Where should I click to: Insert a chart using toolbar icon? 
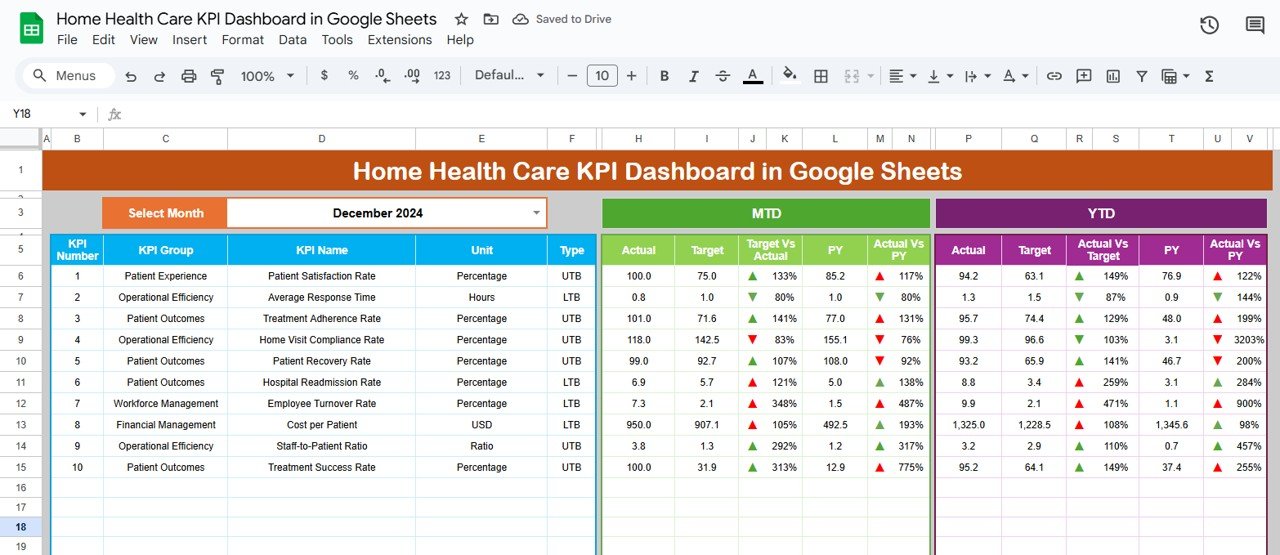click(x=1112, y=76)
